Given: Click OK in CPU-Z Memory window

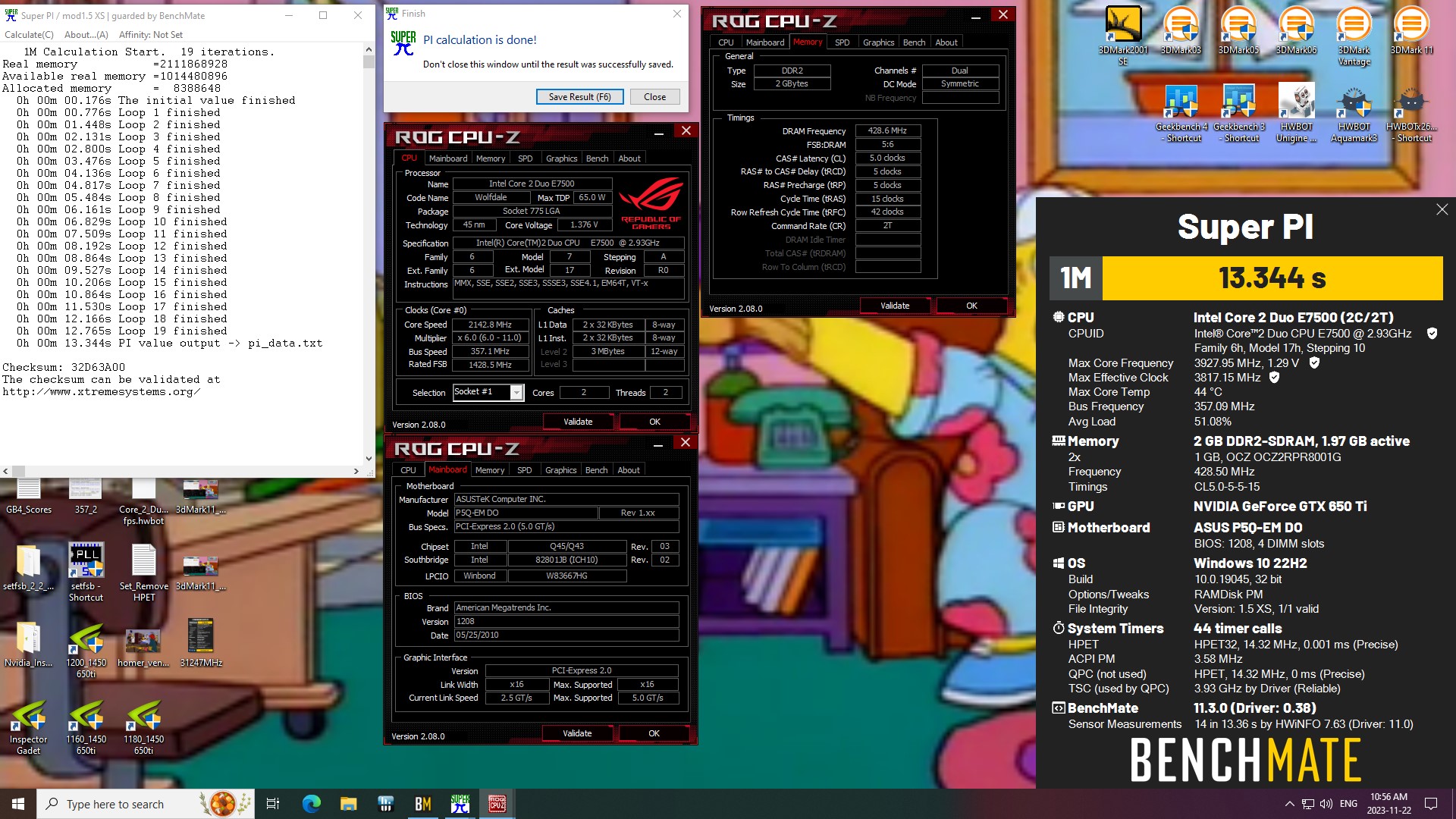Looking at the screenshot, I should point(971,306).
